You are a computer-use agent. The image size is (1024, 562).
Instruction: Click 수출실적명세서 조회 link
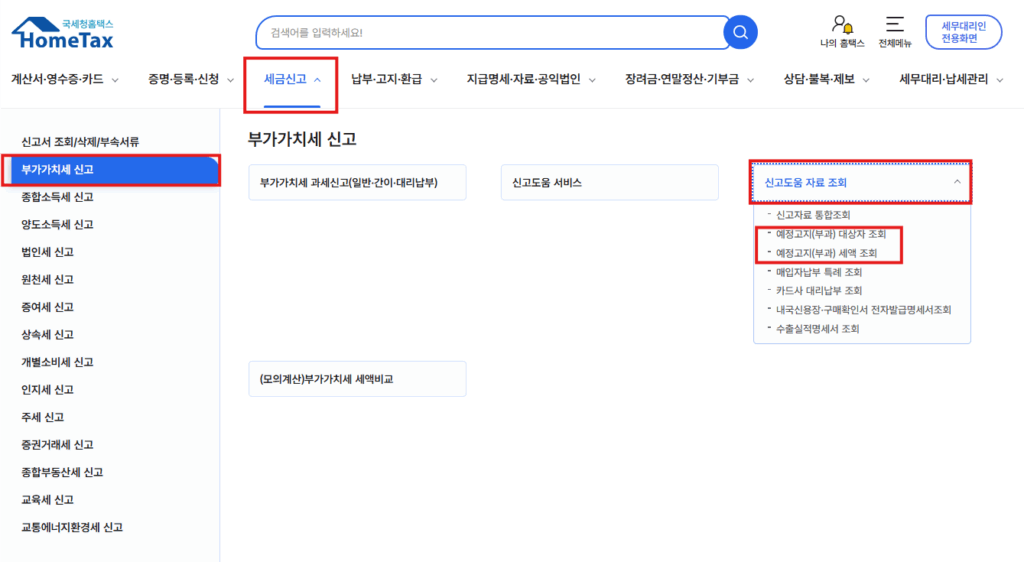coord(817,328)
